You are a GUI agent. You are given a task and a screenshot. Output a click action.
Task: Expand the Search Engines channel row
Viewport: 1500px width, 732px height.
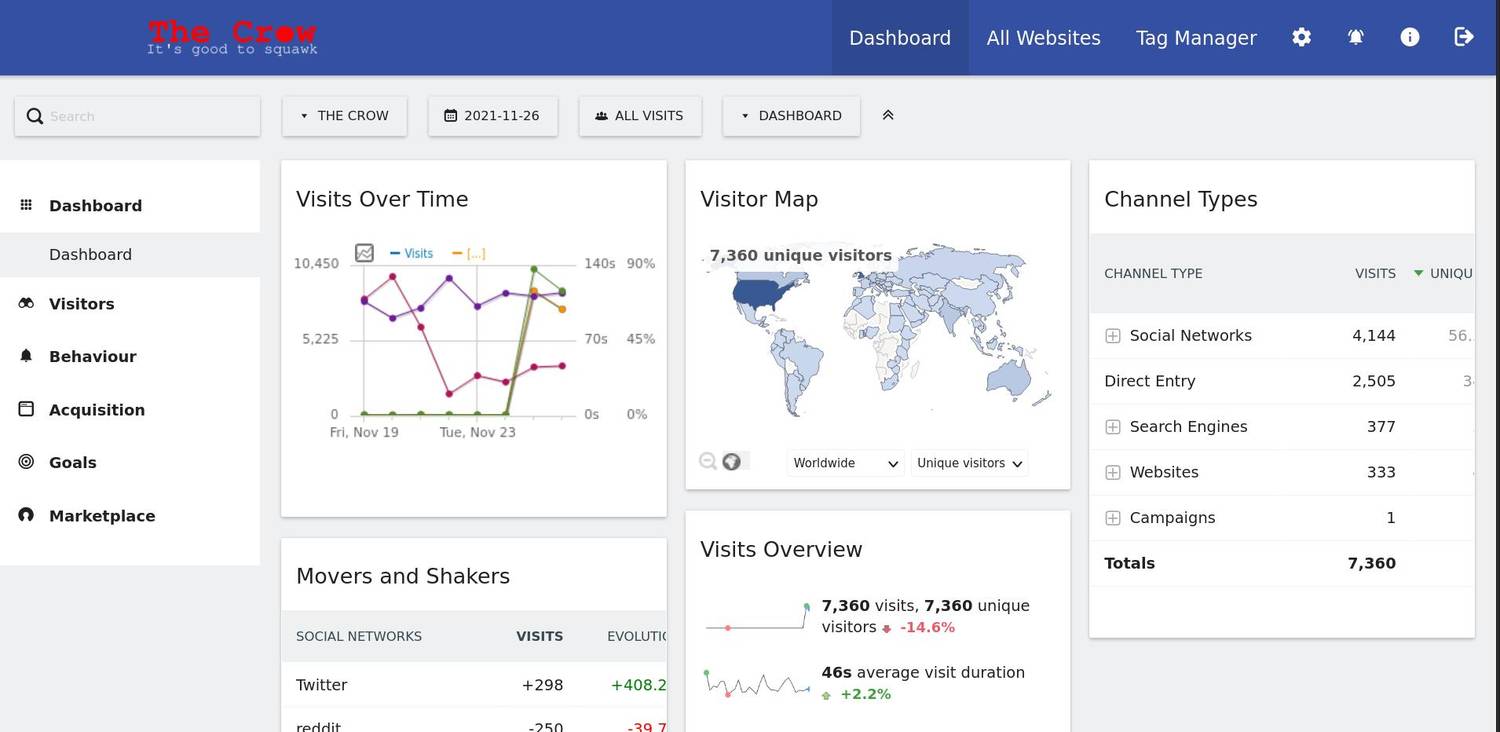1113,427
